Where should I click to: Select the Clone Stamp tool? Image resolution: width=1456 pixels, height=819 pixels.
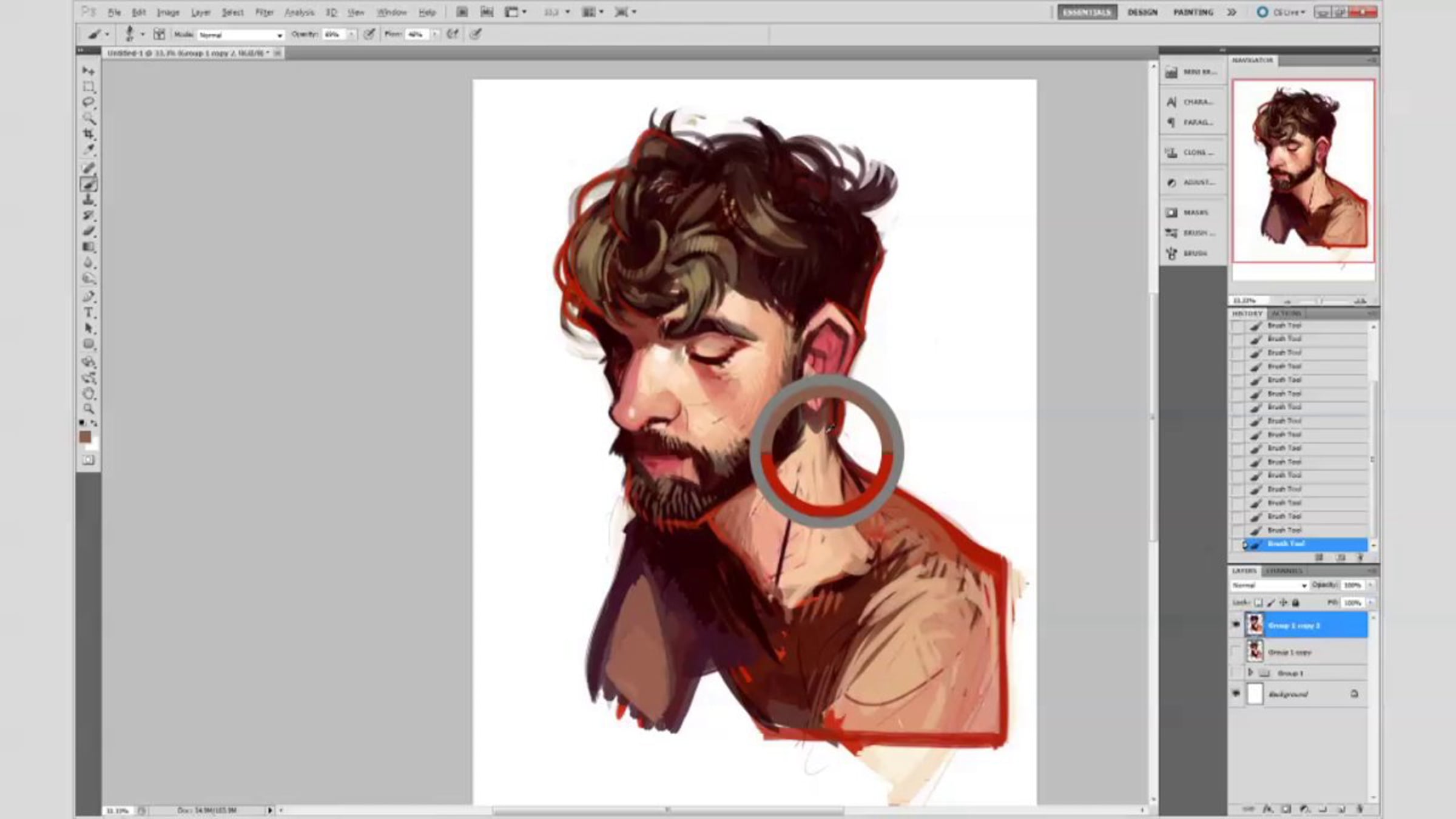(89, 200)
